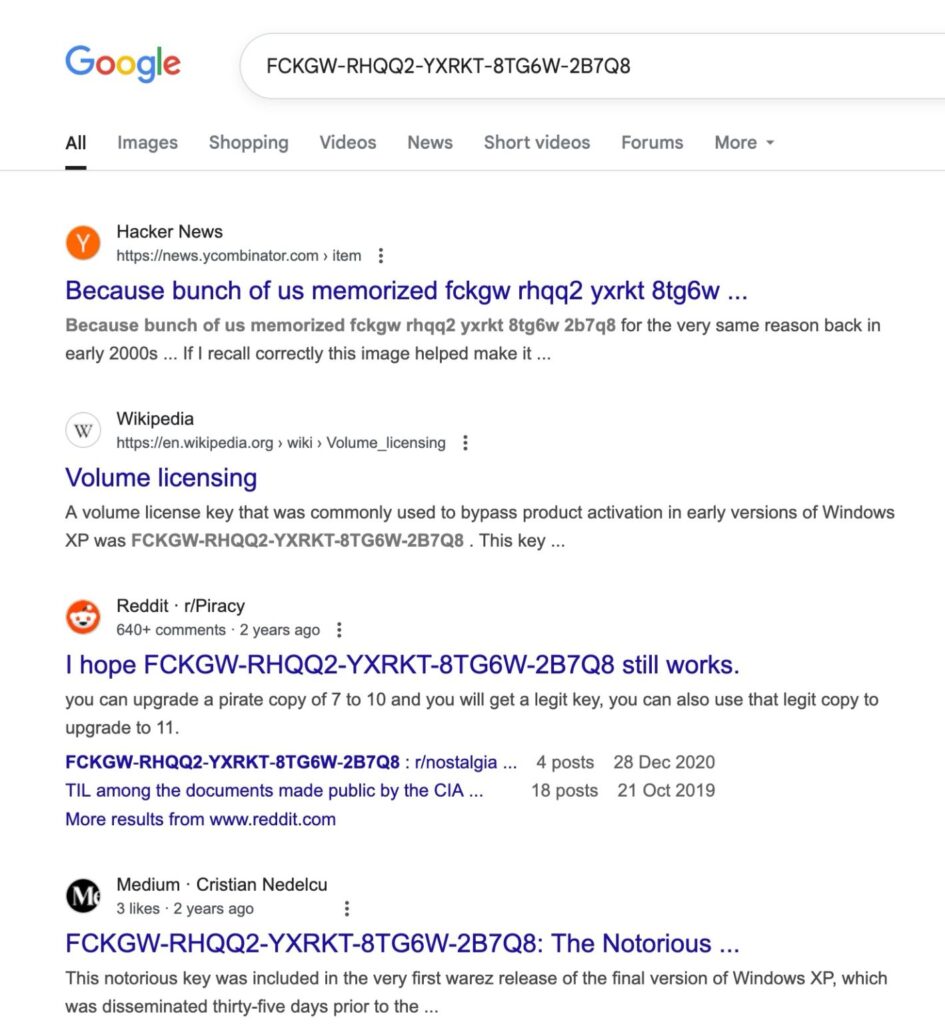This screenshot has width=945, height=1024.
Task: Click More results from www.reddit.com
Action: (x=200, y=819)
